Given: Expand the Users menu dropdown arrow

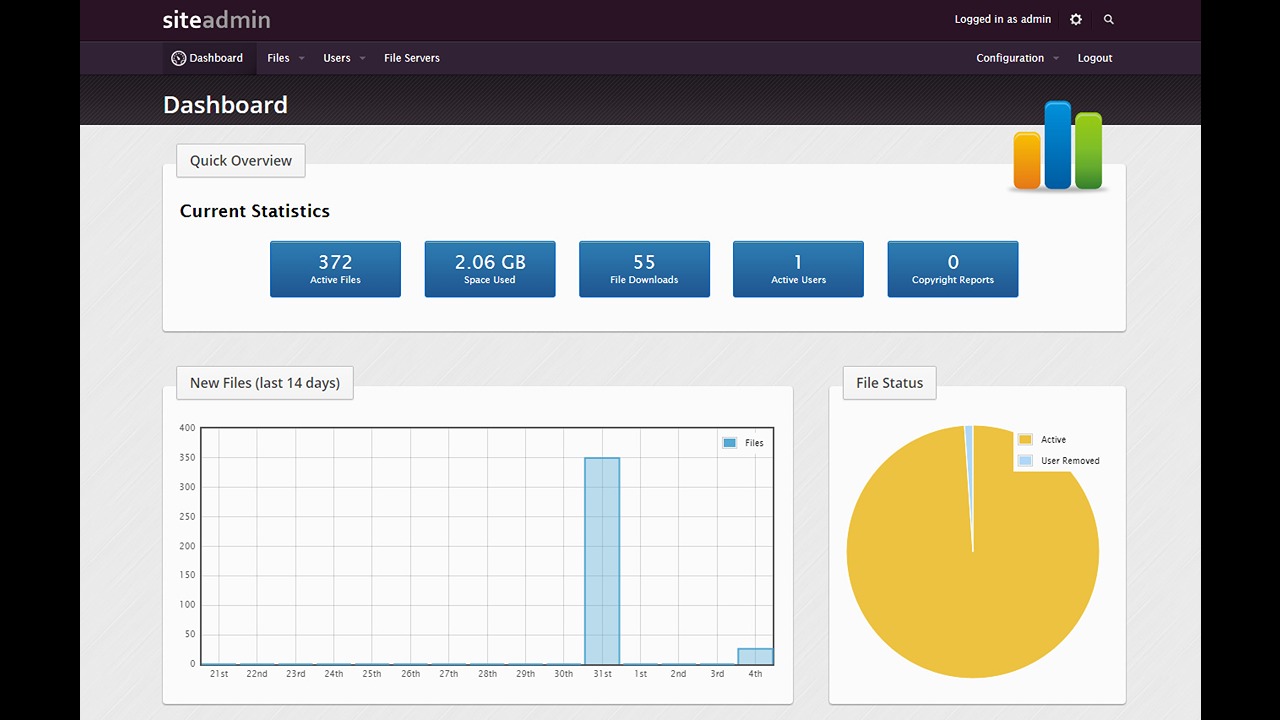Looking at the screenshot, I should (362, 59).
